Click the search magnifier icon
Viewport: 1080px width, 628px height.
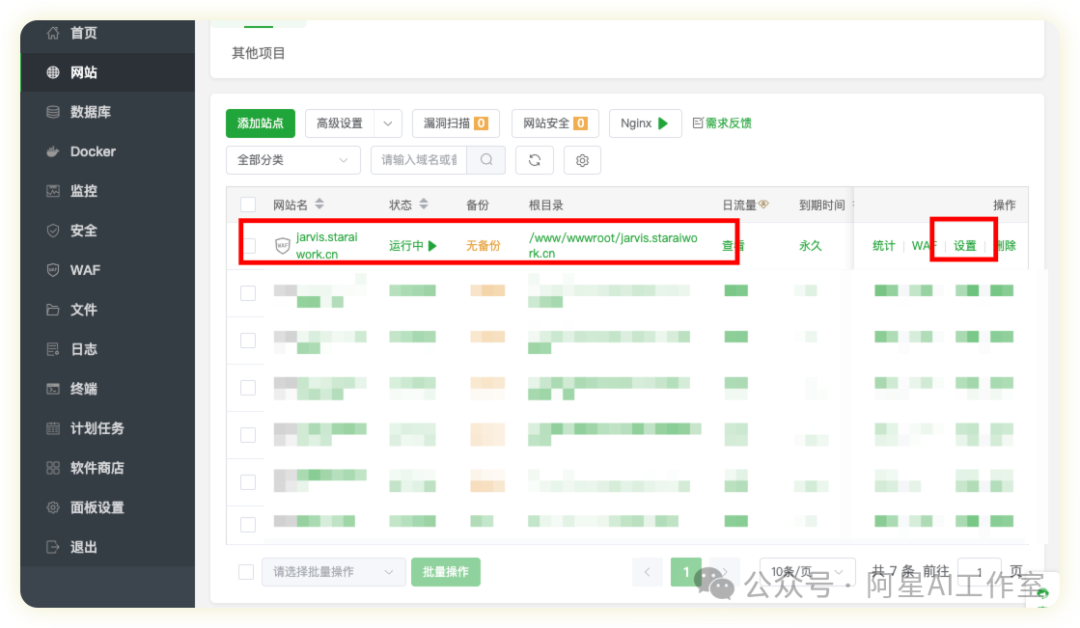click(x=486, y=160)
